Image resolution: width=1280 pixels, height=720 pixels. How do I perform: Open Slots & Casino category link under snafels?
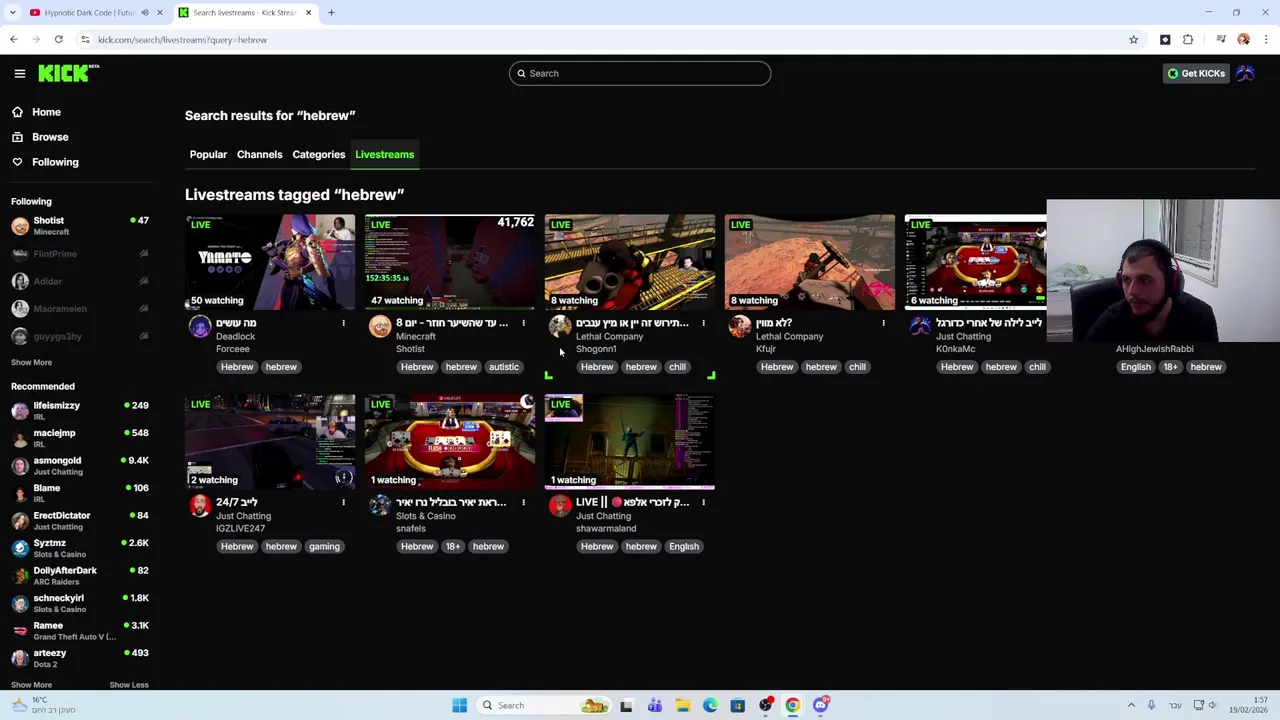click(x=425, y=516)
